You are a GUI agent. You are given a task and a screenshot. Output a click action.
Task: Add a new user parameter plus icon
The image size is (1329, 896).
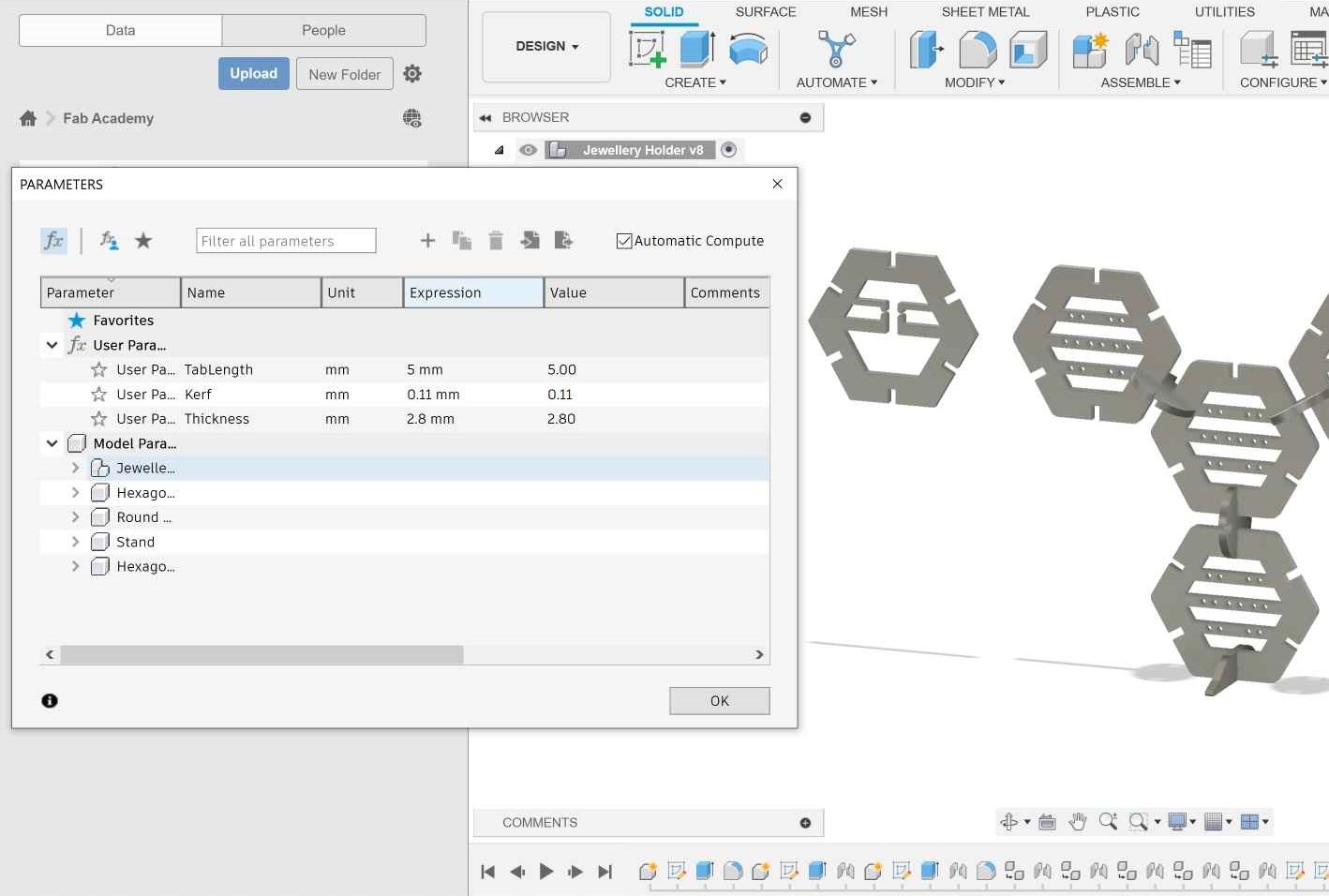click(427, 241)
